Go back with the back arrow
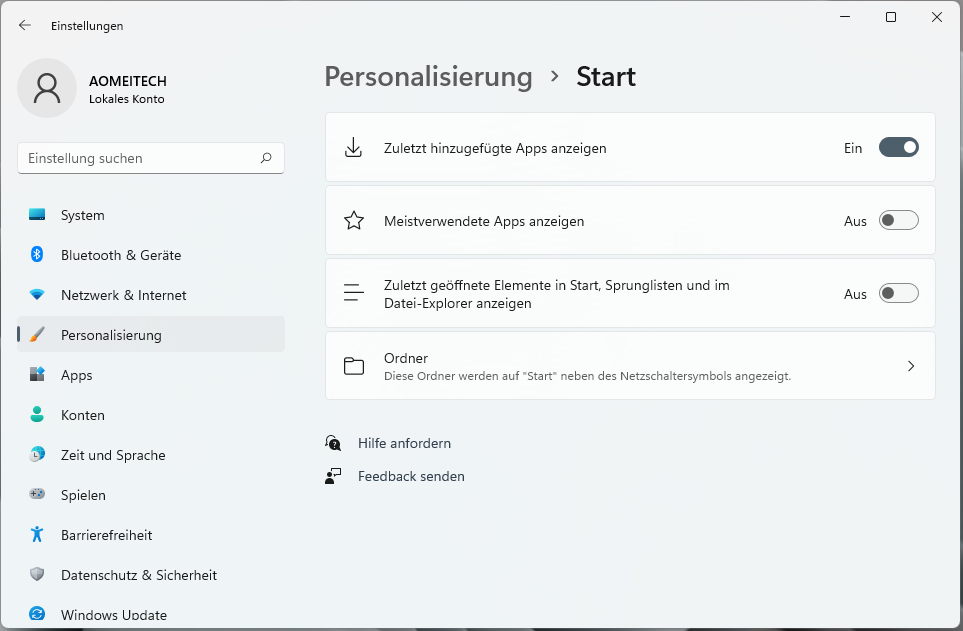This screenshot has width=963, height=631. coord(25,25)
